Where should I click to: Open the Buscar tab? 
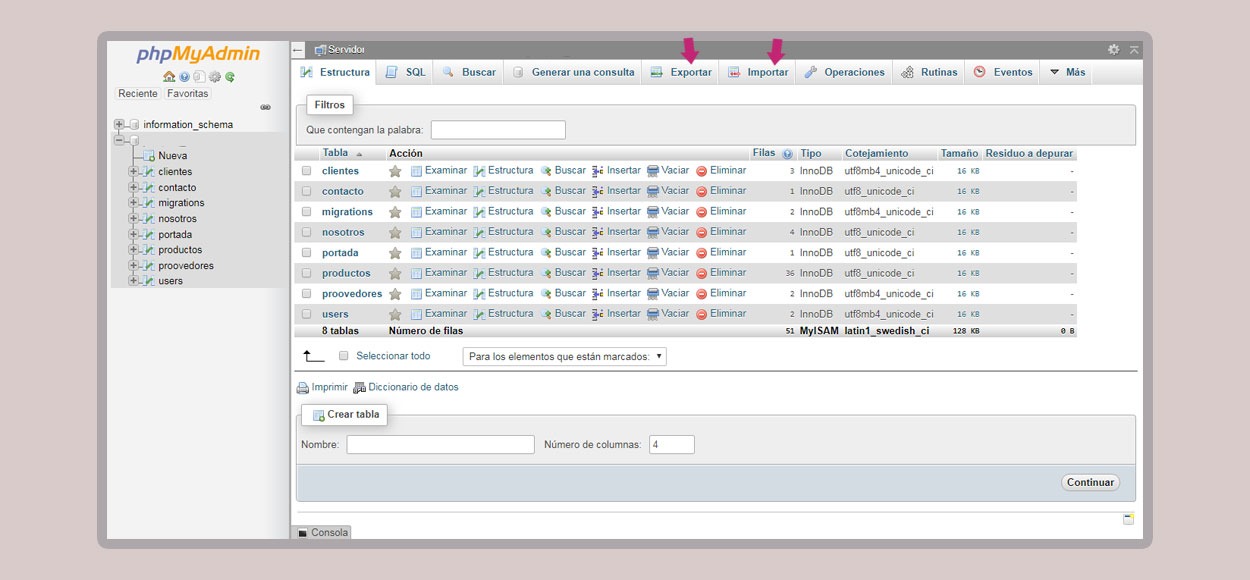pos(469,72)
